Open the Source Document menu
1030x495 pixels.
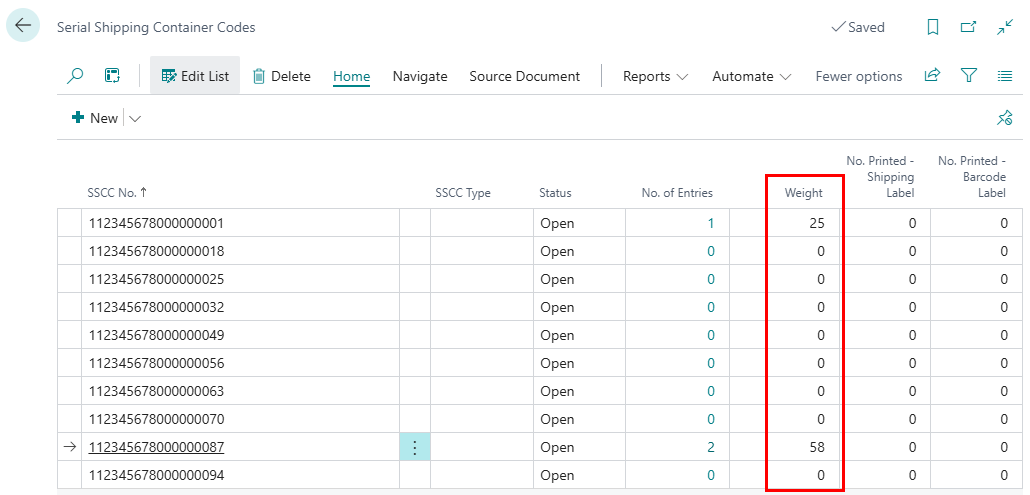(524, 76)
